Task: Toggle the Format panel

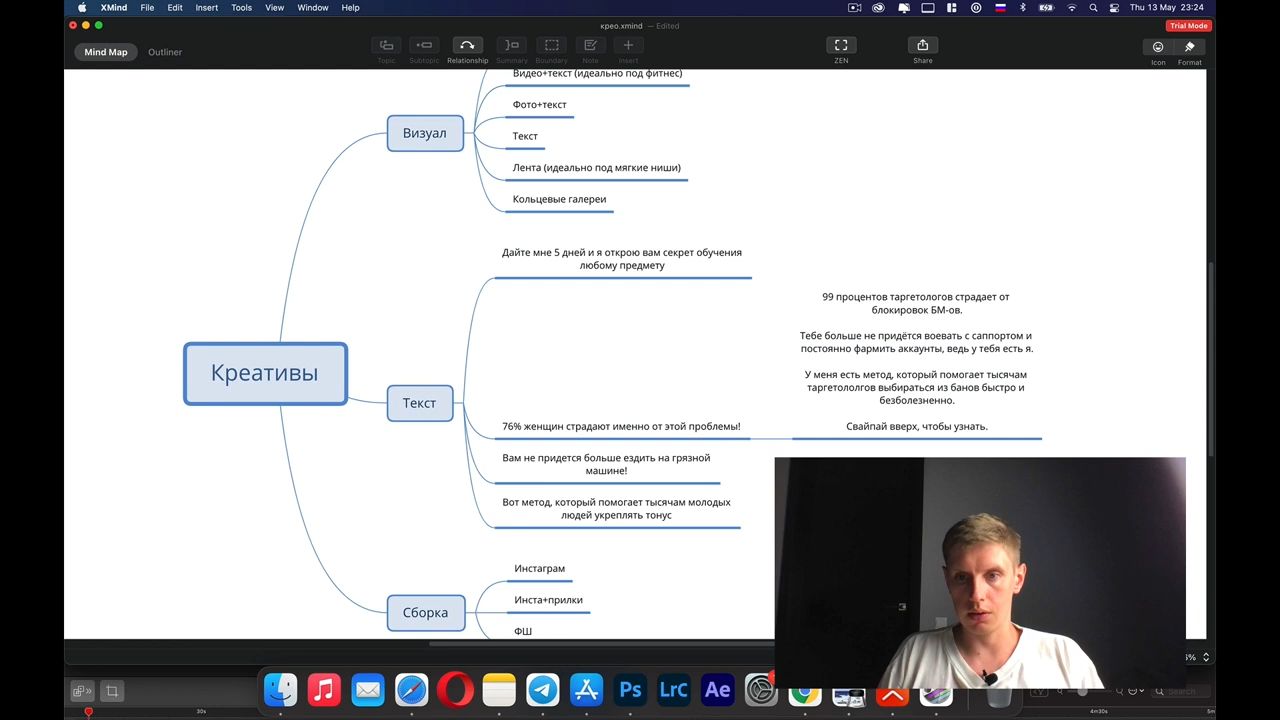Action: click(x=1189, y=47)
